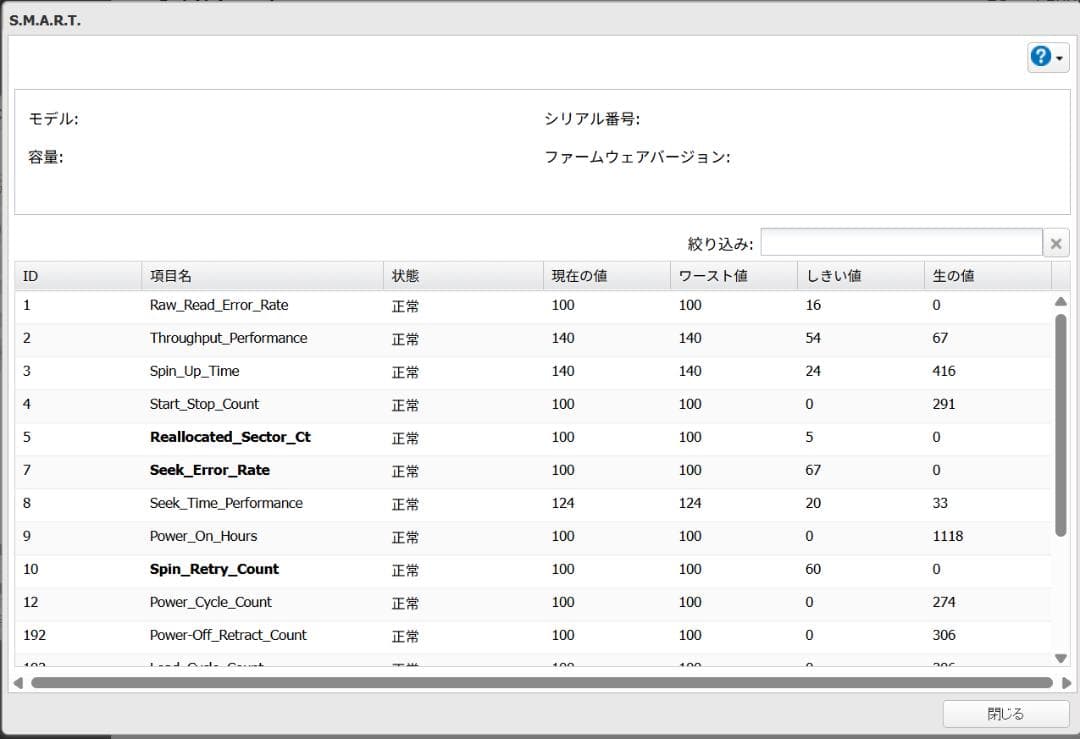Select the Reallocated_Sector_Ct row

point(400,437)
